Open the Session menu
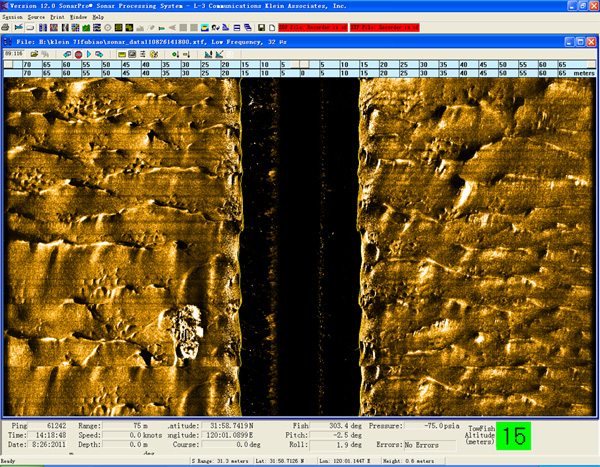Viewport: 600px width, 467px height. tap(13, 17)
